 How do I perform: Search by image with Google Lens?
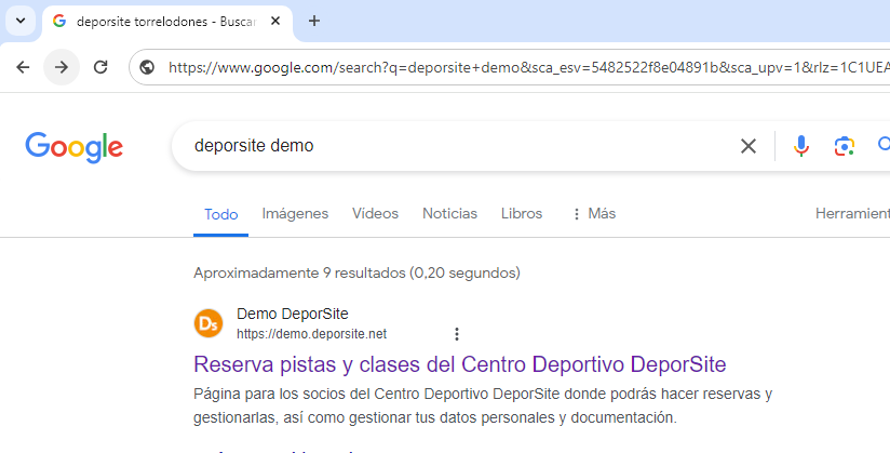tap(844, 146)
